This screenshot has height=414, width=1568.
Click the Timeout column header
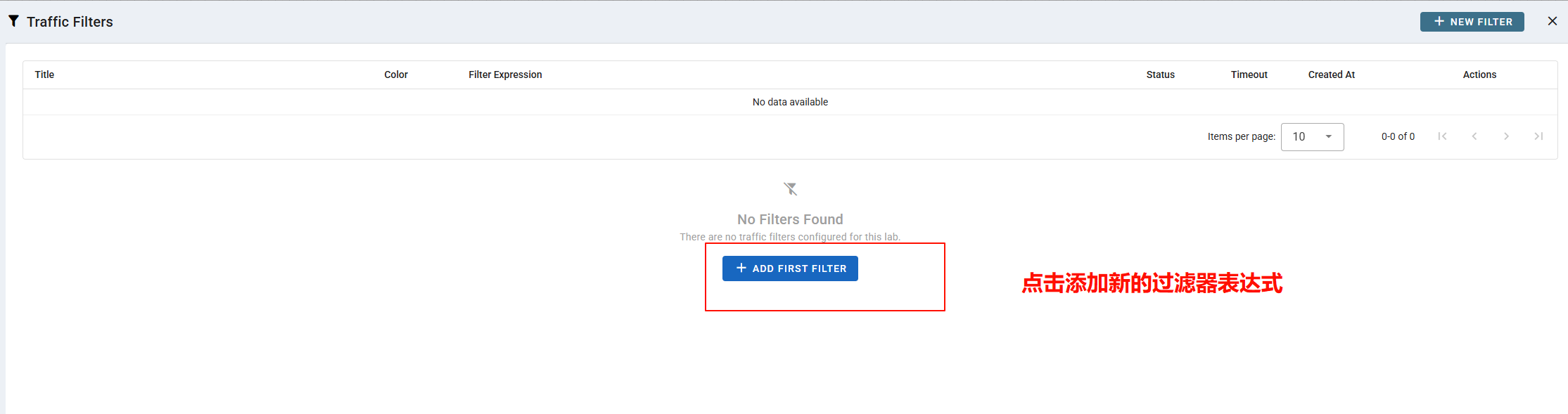click(1249, 75)
